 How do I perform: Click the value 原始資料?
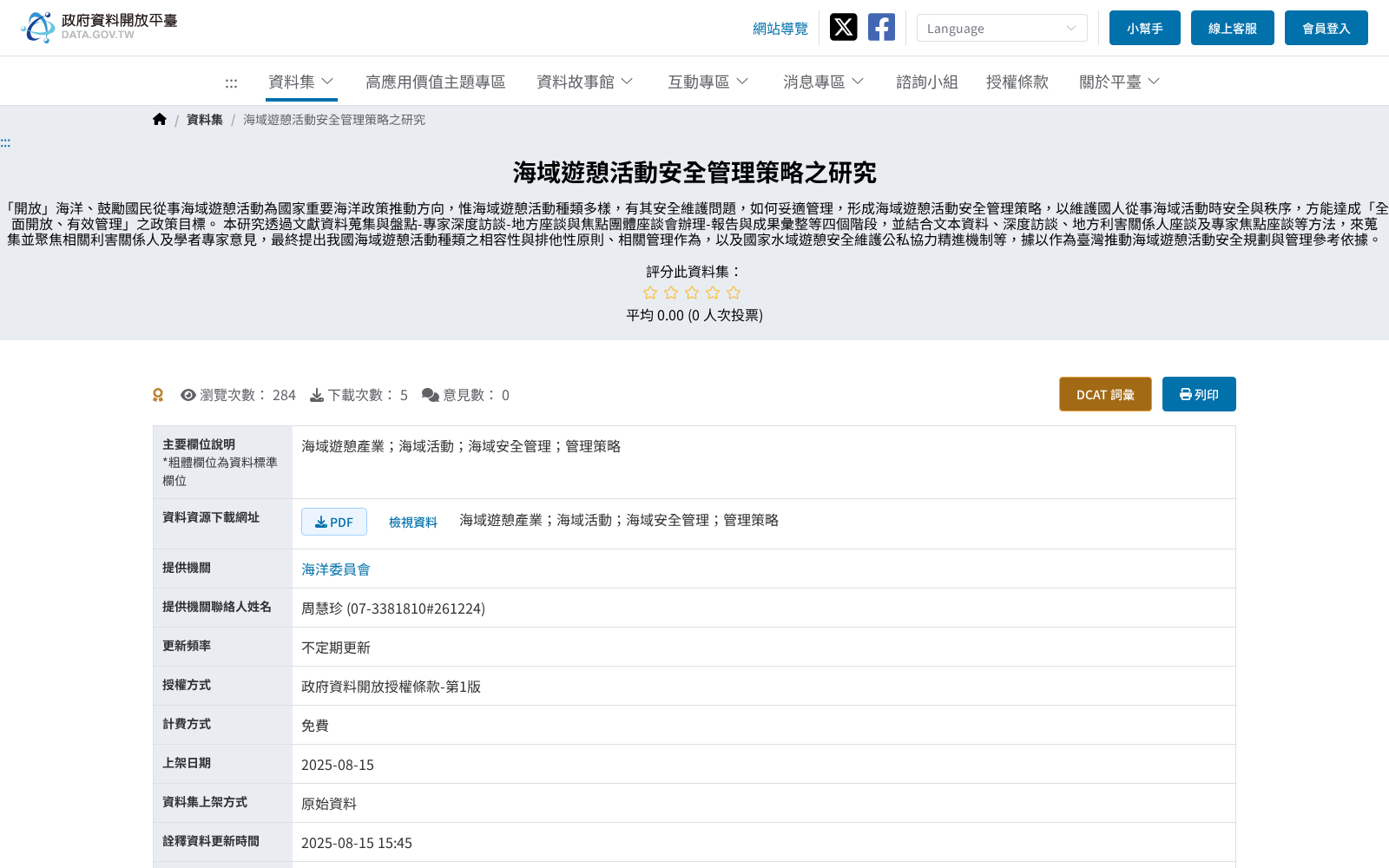tap(329, 804)
